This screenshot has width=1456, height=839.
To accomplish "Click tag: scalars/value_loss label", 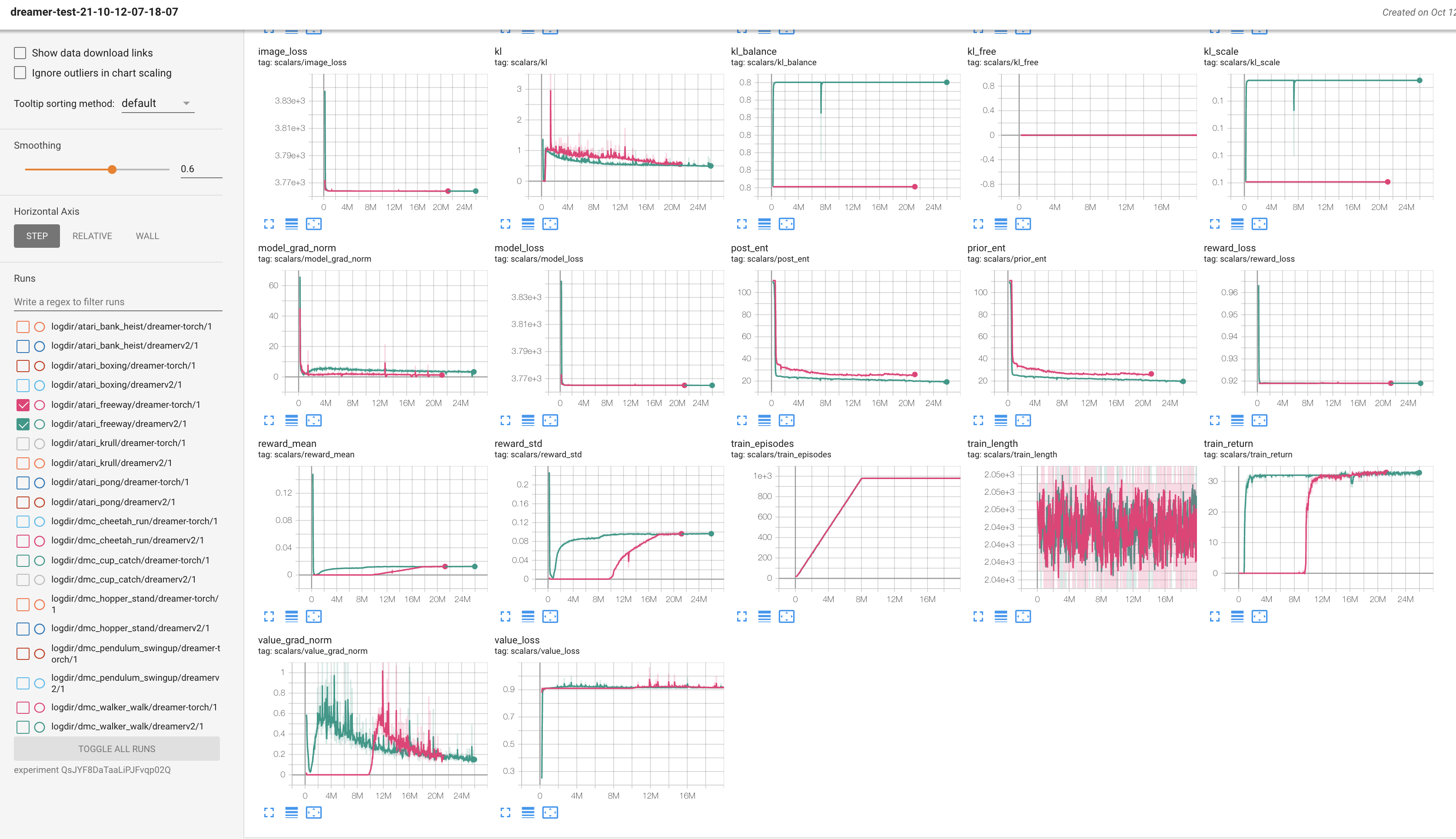I will tap(537, 651).
